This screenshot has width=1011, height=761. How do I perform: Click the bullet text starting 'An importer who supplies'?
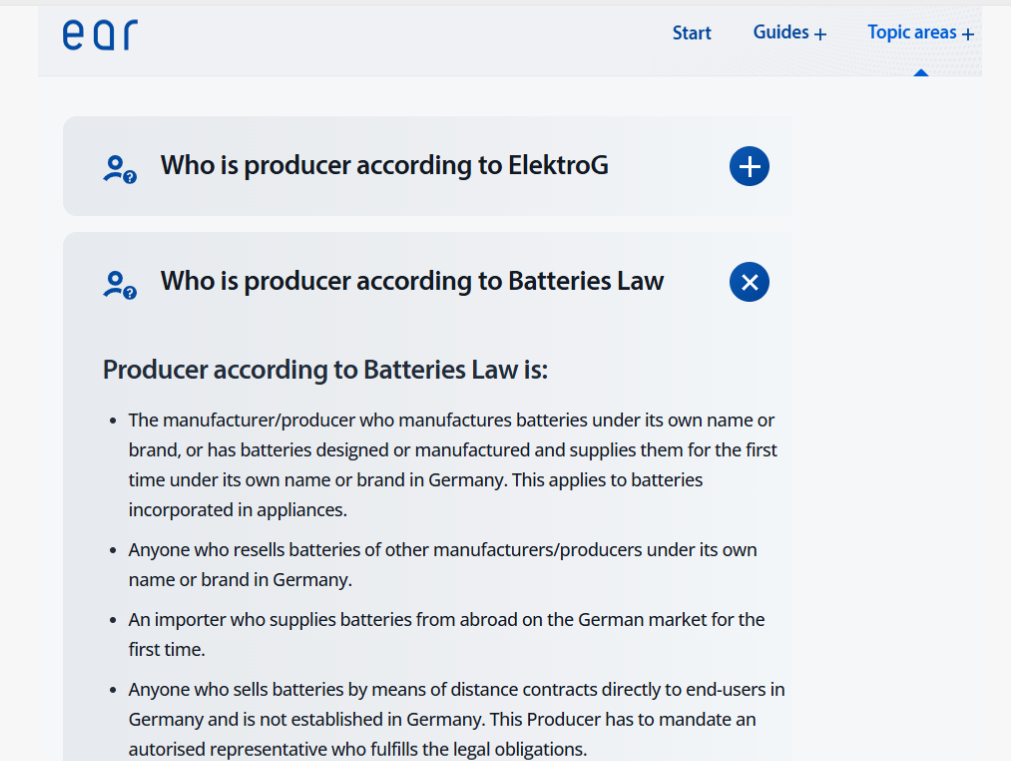446,634
